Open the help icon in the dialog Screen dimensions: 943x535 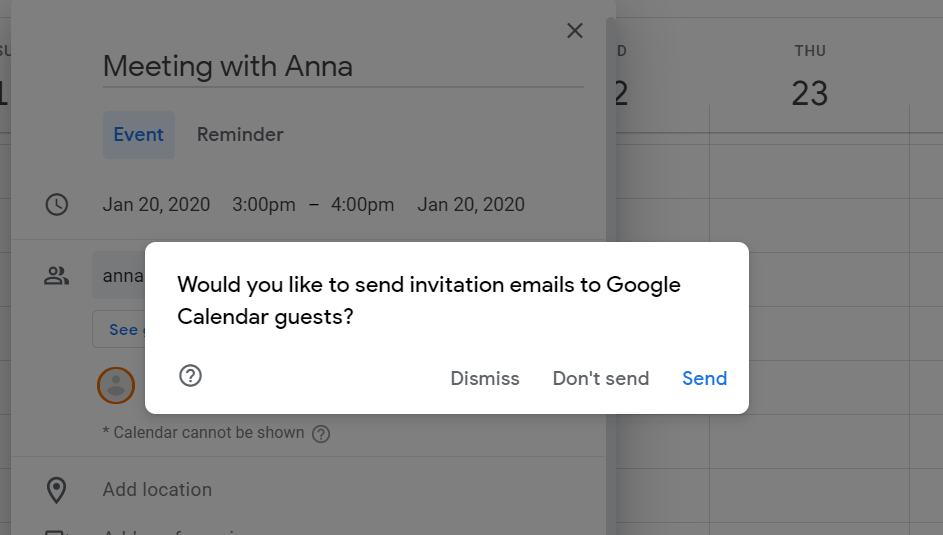coord(191,376)
